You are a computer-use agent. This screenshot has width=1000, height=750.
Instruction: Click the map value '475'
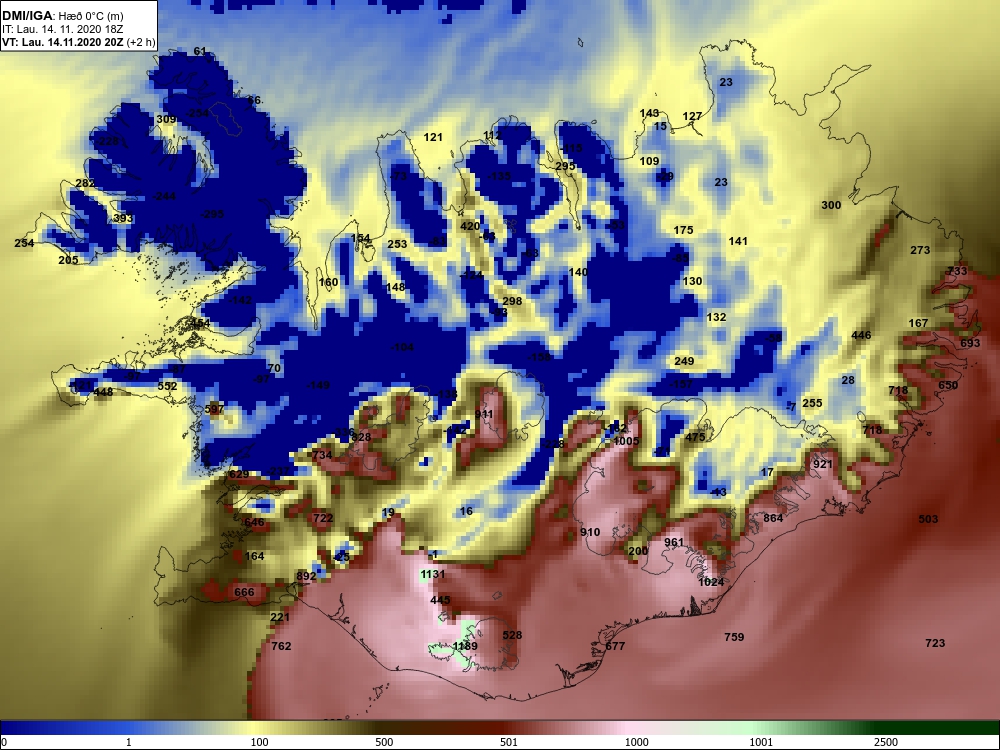point(695,437)
